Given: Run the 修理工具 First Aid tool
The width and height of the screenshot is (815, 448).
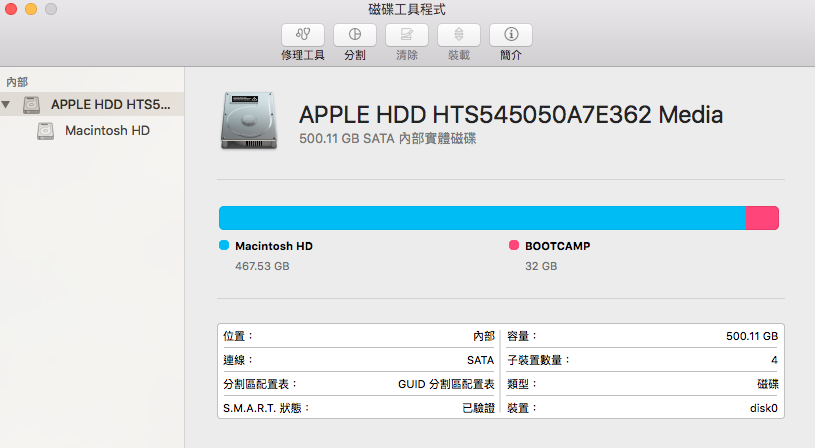Looking at the screenshot, I should point(303,35).
